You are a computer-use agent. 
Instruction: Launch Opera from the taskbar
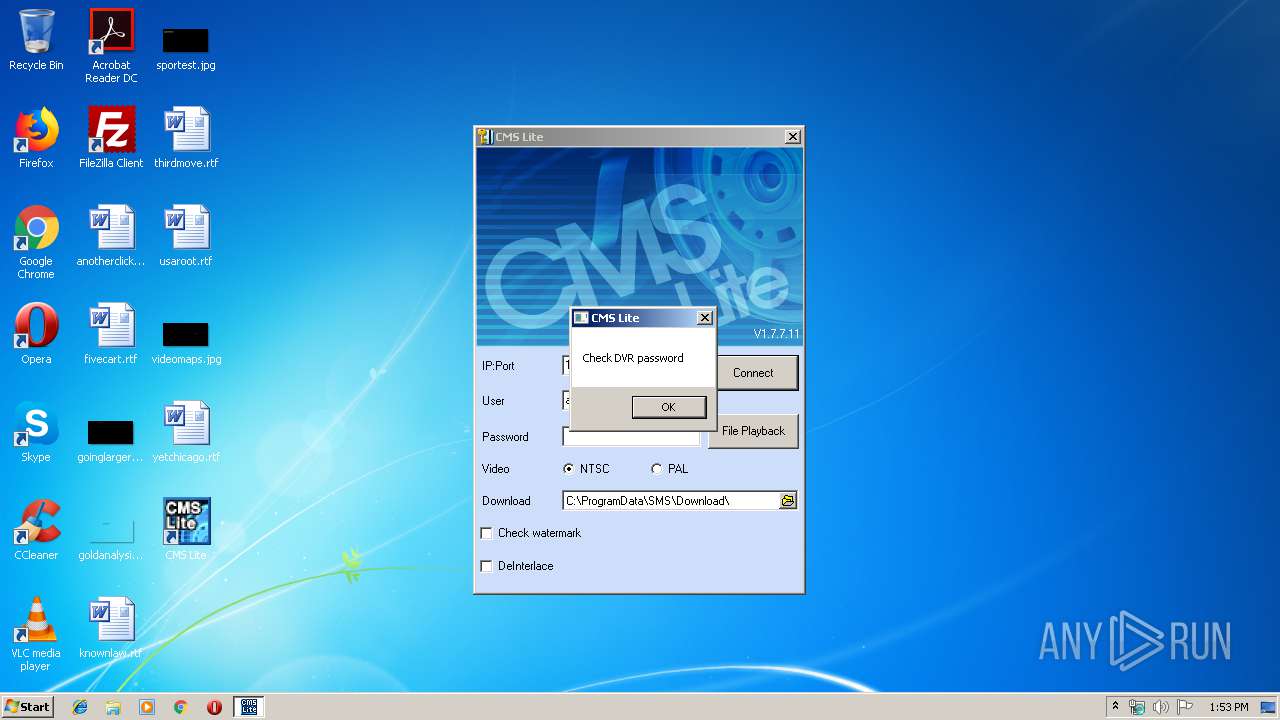tap(214, 707)
